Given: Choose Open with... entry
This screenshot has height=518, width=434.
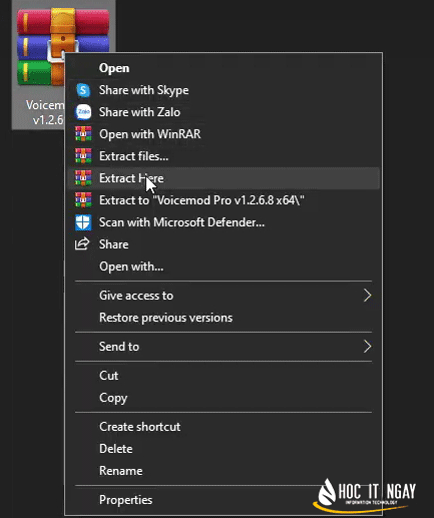Looking at the screenshot, I should click(223, 266).
